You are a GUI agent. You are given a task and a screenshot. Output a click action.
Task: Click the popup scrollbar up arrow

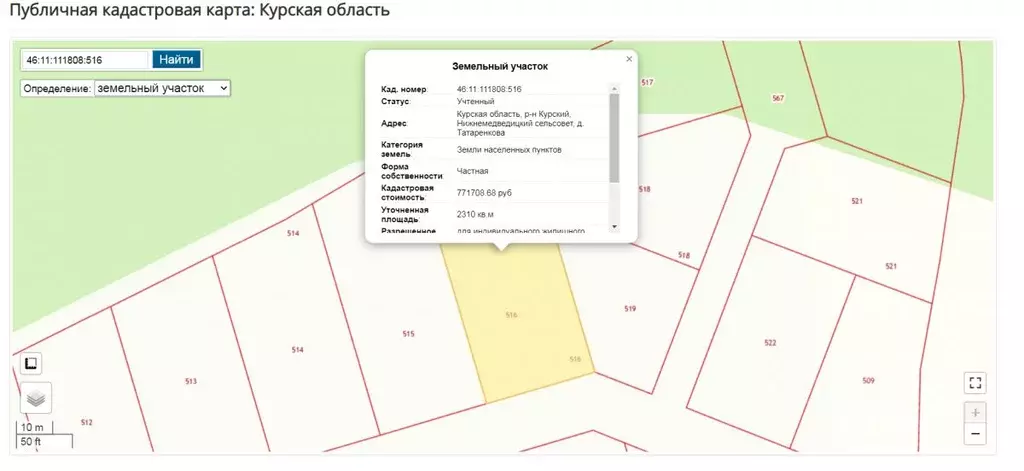(x=614, y=89)
